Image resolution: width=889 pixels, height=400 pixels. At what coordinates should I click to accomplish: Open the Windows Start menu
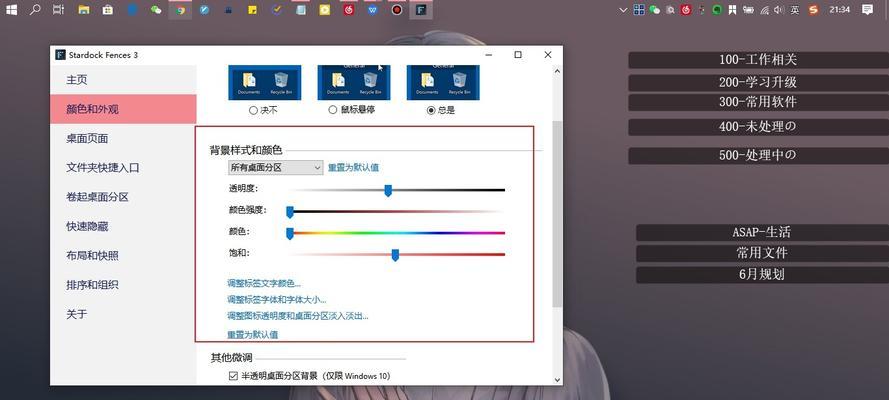(11, 10)
